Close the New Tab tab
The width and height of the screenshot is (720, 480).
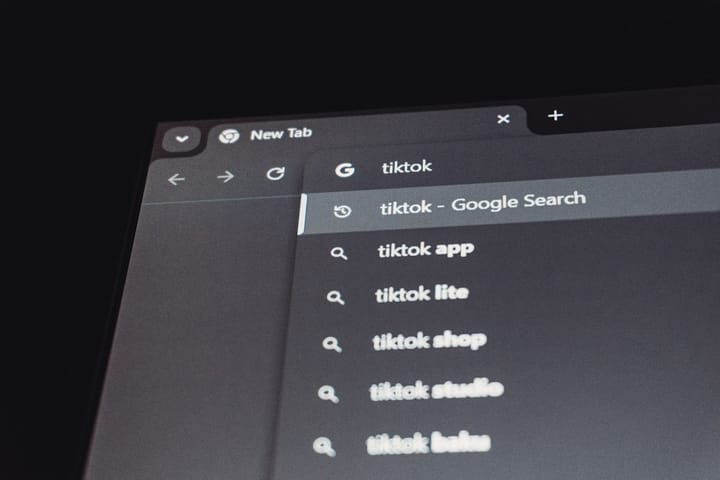pyautogui.click(x=503, y=119)
